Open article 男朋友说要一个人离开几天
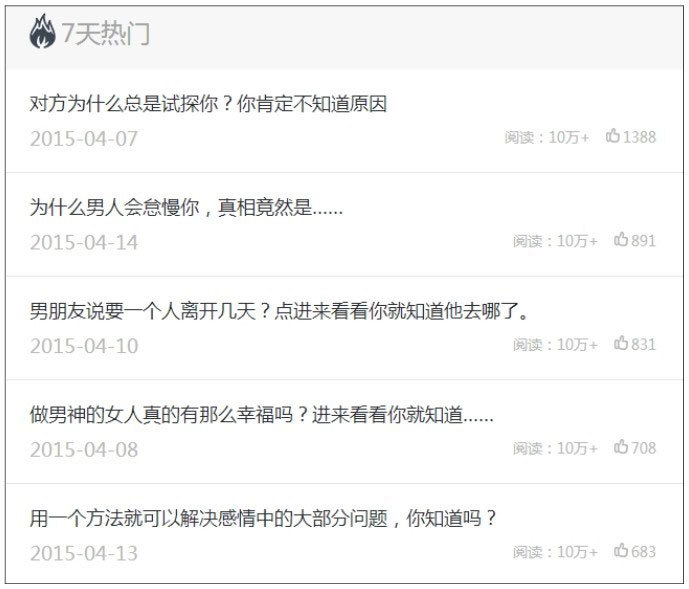This screenshot has height=589, width=689. click(x=279, y=311)
